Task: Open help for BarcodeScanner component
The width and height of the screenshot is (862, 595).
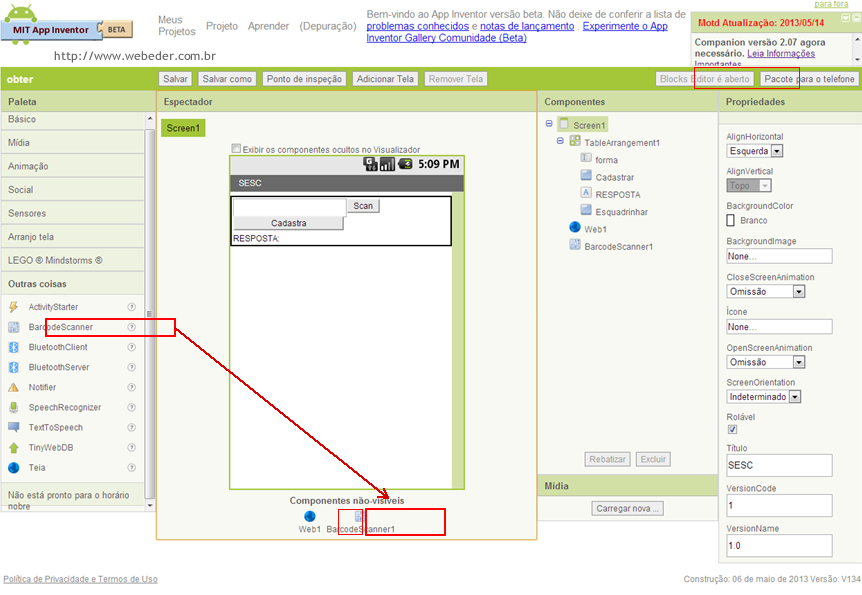Action: click(132, 327)
